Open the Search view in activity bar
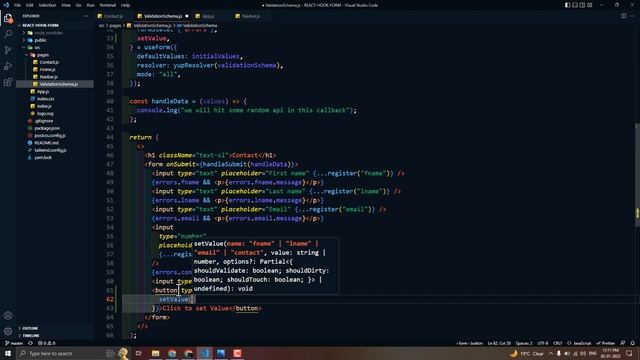Viewport: 640px width, 360px height. 8,34
